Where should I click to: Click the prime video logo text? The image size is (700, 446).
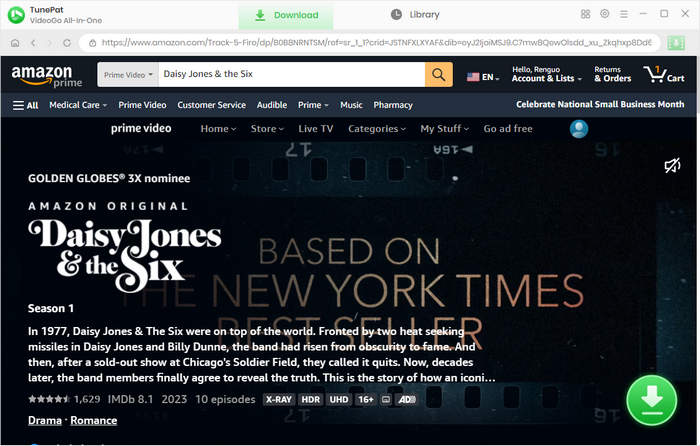click(141, 129)
